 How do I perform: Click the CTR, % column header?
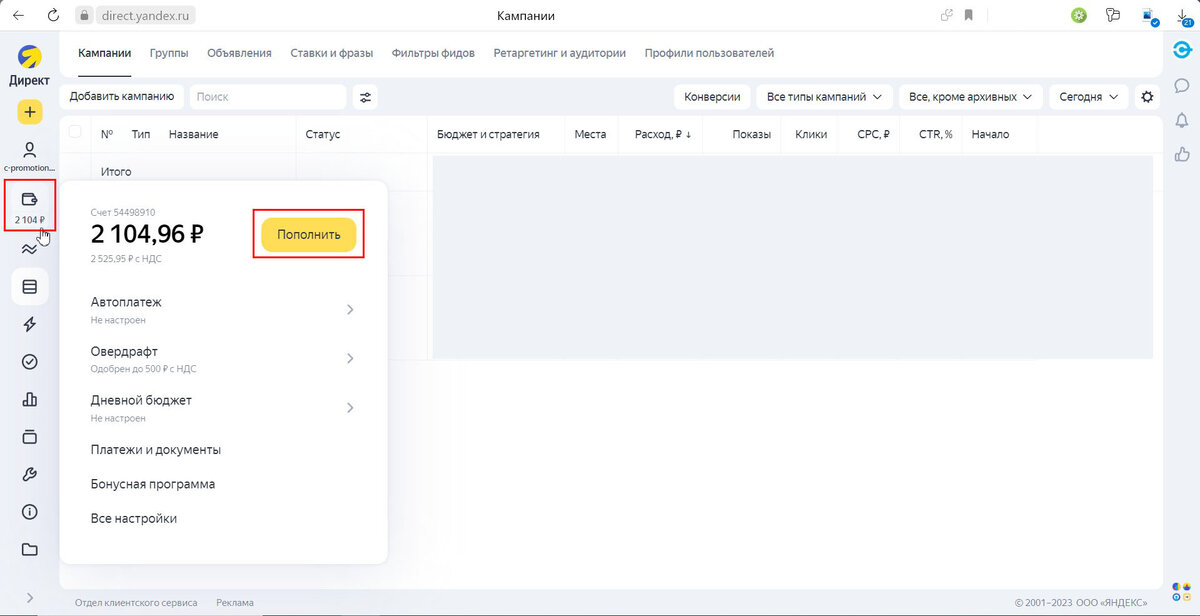(x=935, y=134)
